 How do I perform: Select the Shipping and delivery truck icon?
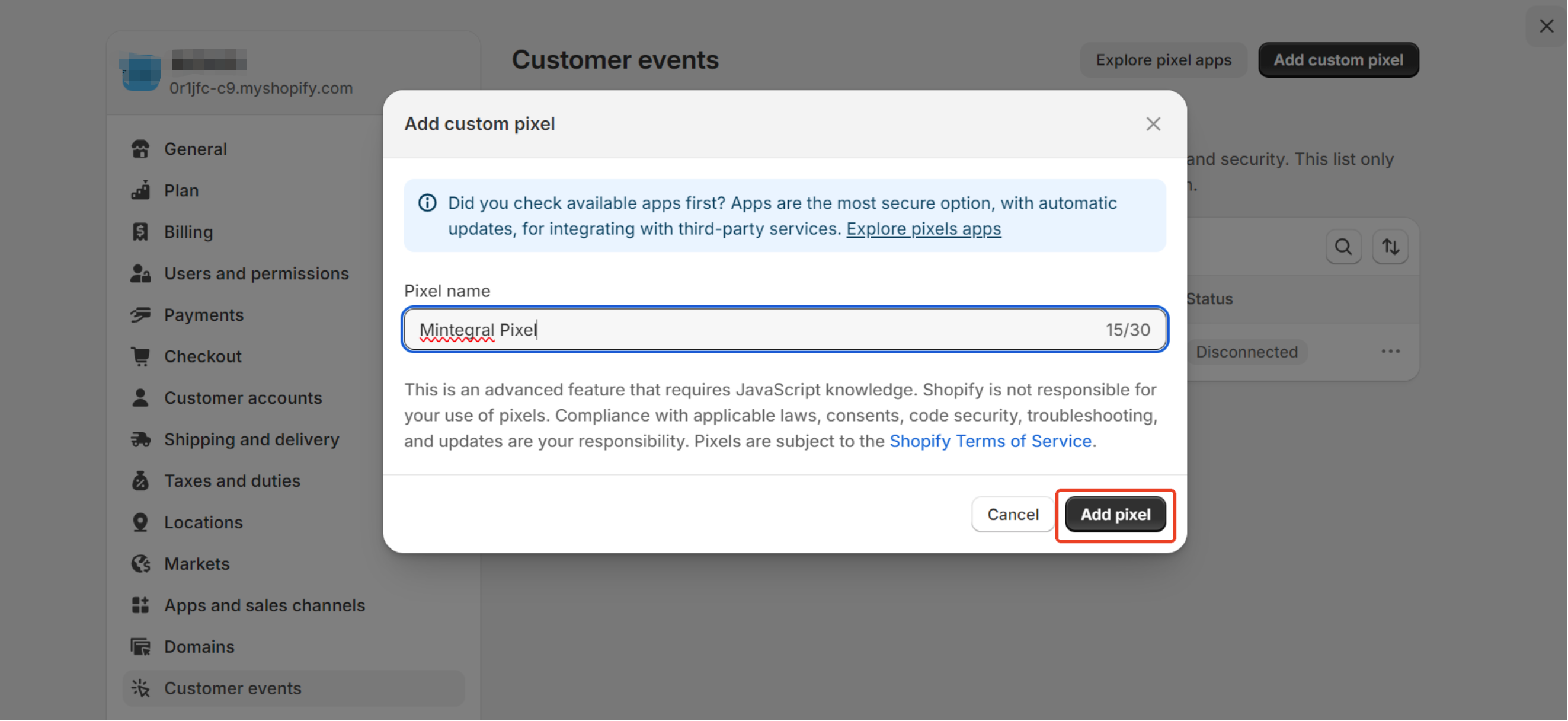[140, 439]
